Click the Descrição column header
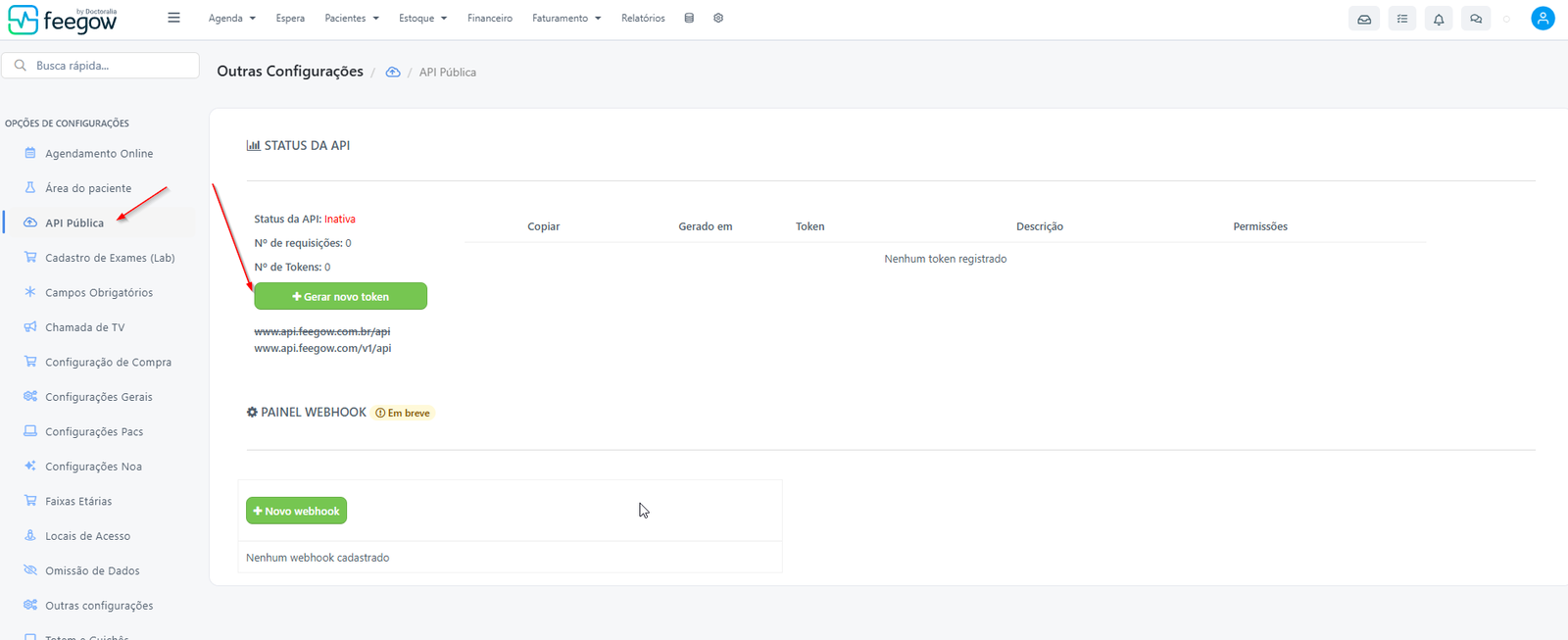 point(1040,226)
